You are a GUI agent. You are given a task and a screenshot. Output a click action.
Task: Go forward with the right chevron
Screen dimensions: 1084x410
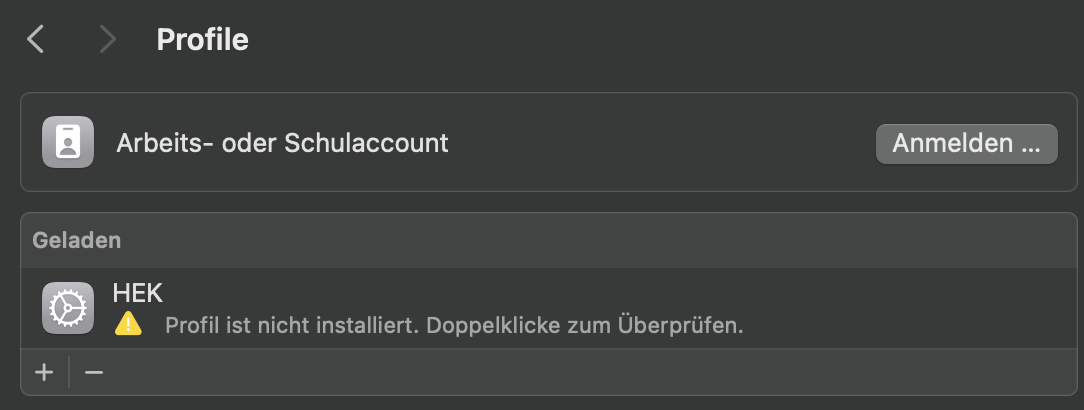pyautogui.click(x=107, y=39)
